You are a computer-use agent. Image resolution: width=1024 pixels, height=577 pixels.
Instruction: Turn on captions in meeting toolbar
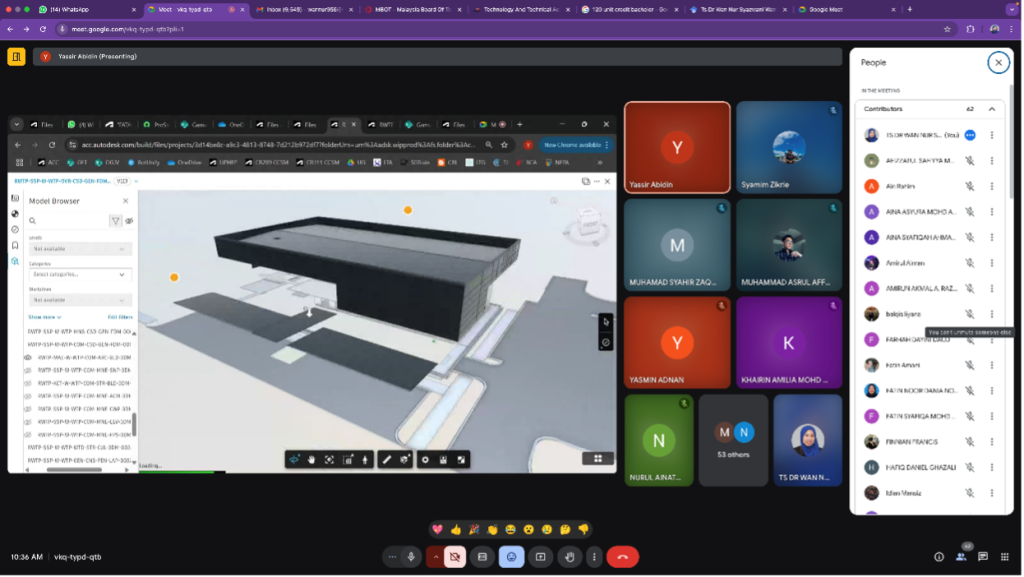[x=482, y=557]
